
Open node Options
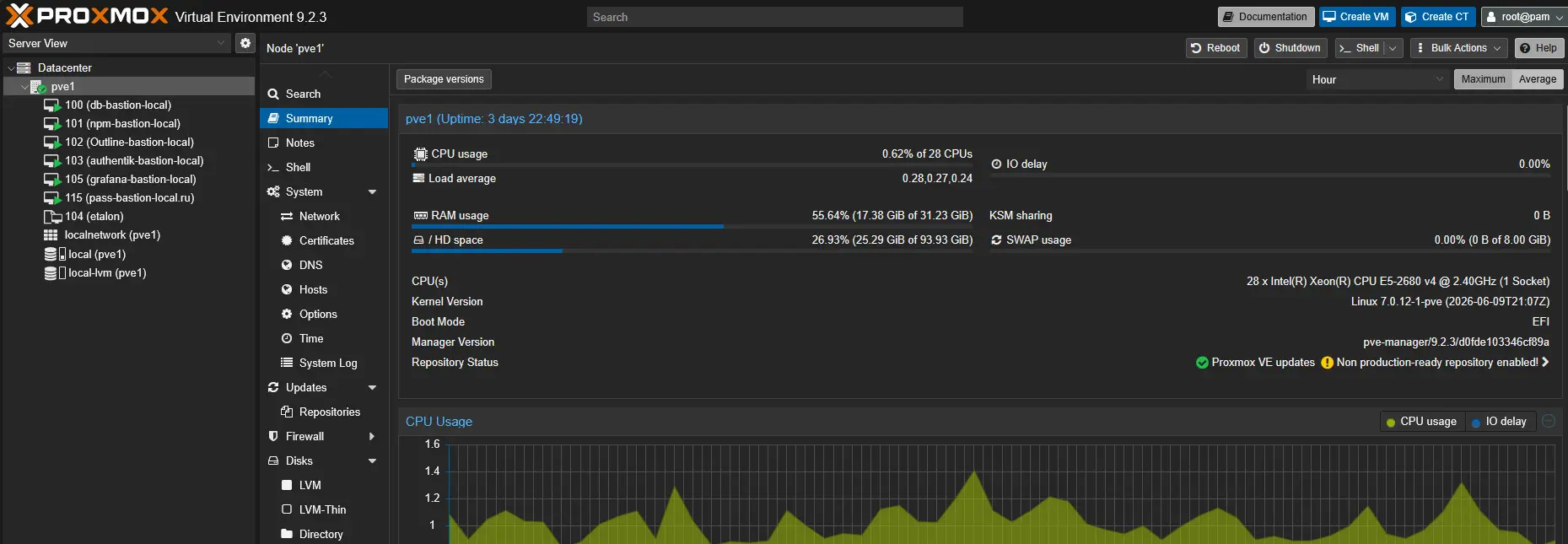tap(324, 314)
